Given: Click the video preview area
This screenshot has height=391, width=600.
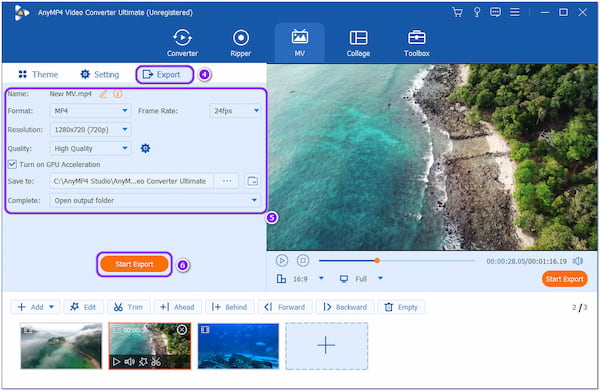Looking at the screenshot, I should [432, 157].
